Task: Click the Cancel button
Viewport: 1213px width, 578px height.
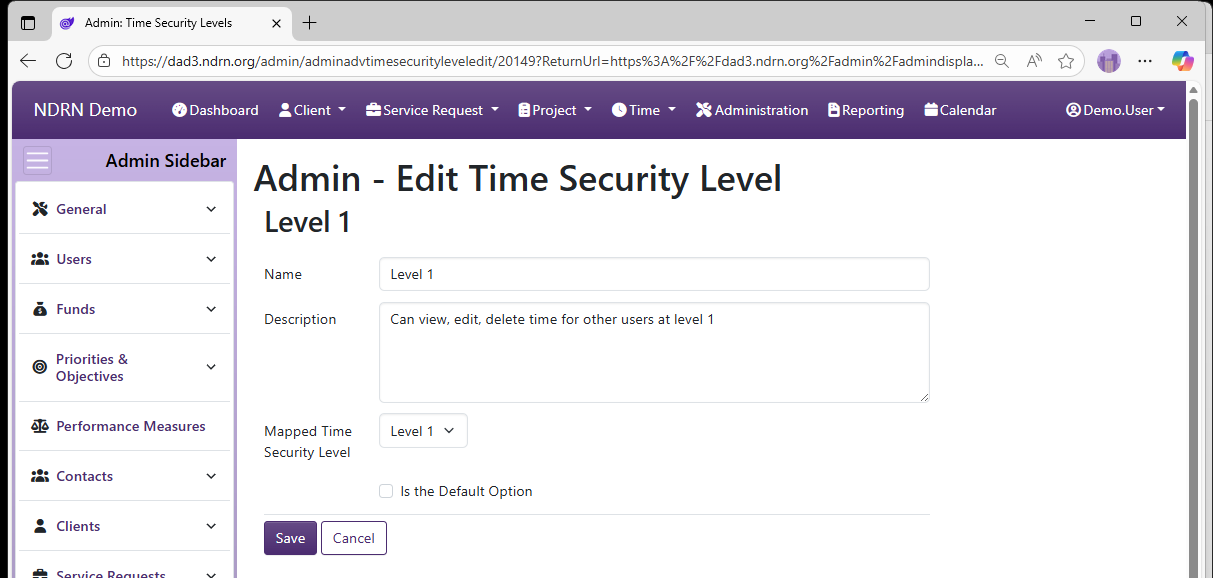Action: click(354, 538)
